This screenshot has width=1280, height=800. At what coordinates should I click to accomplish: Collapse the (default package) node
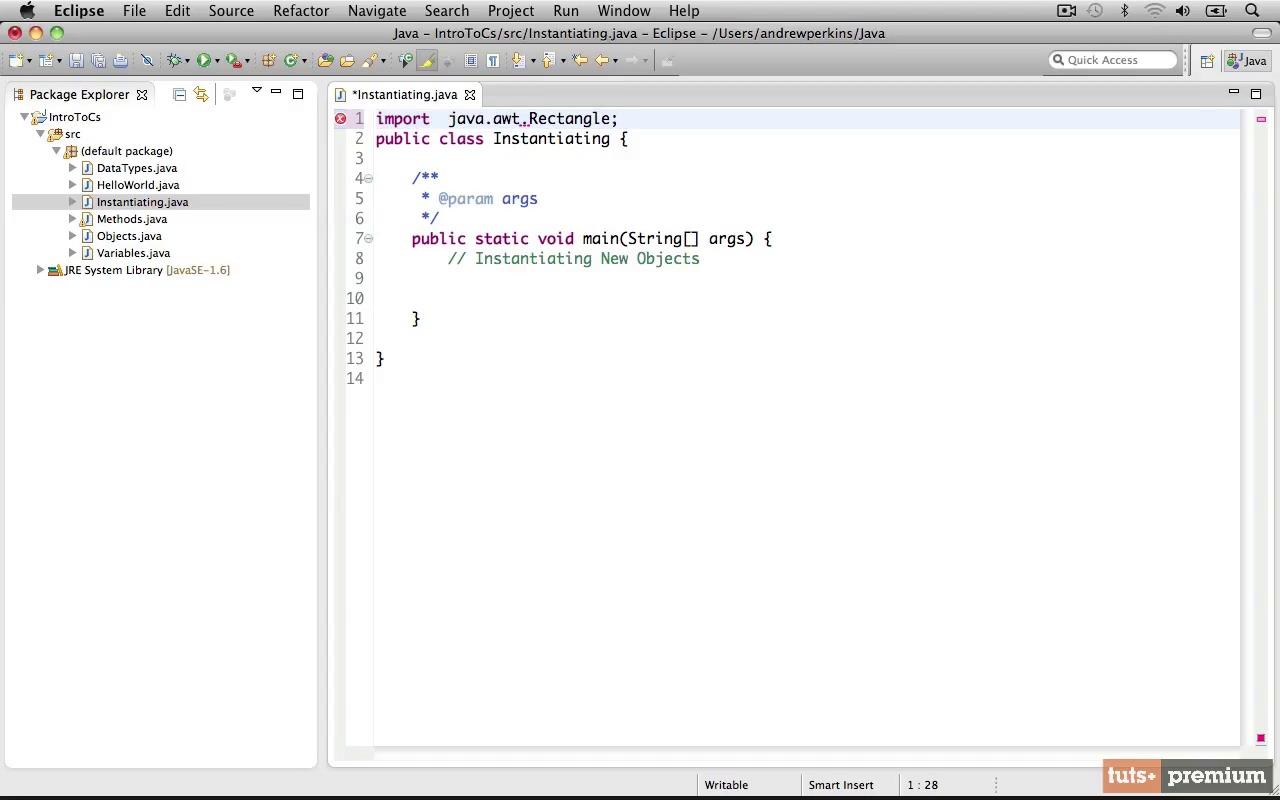[56, 151]
